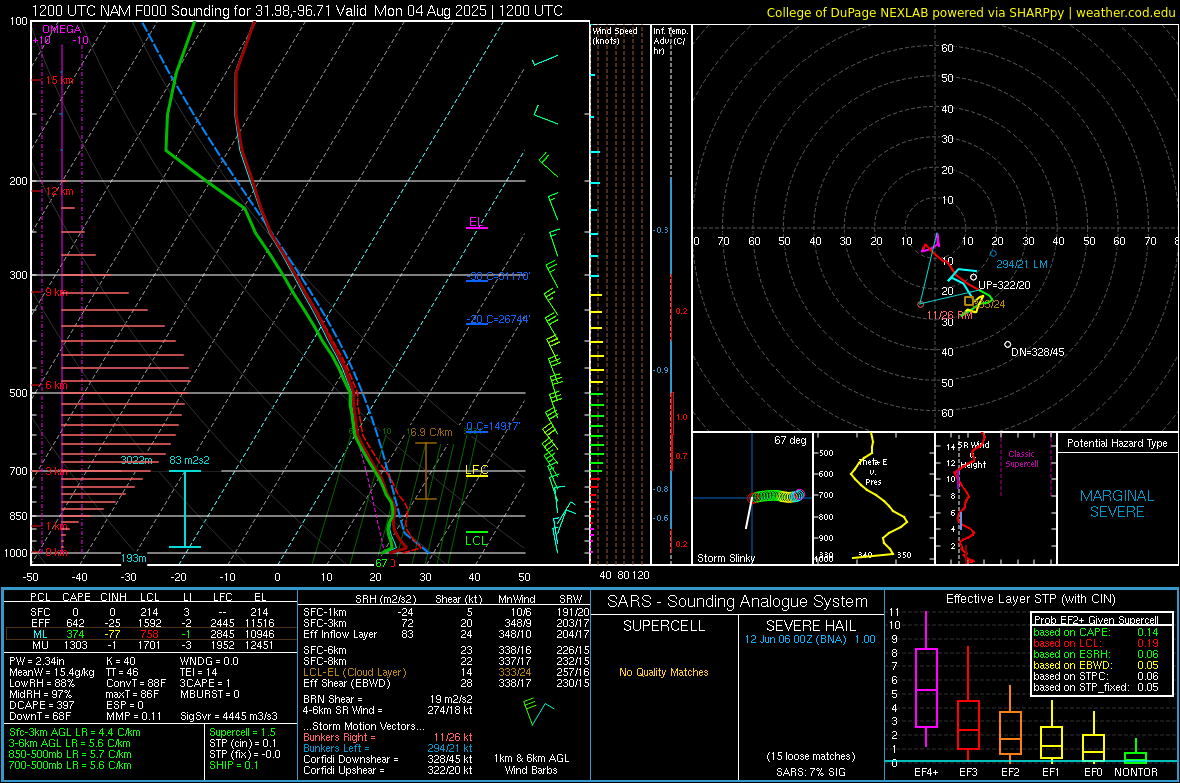
Task: Click the 'Wind Speed (knots)' panel header
Action: click(615, 35)
